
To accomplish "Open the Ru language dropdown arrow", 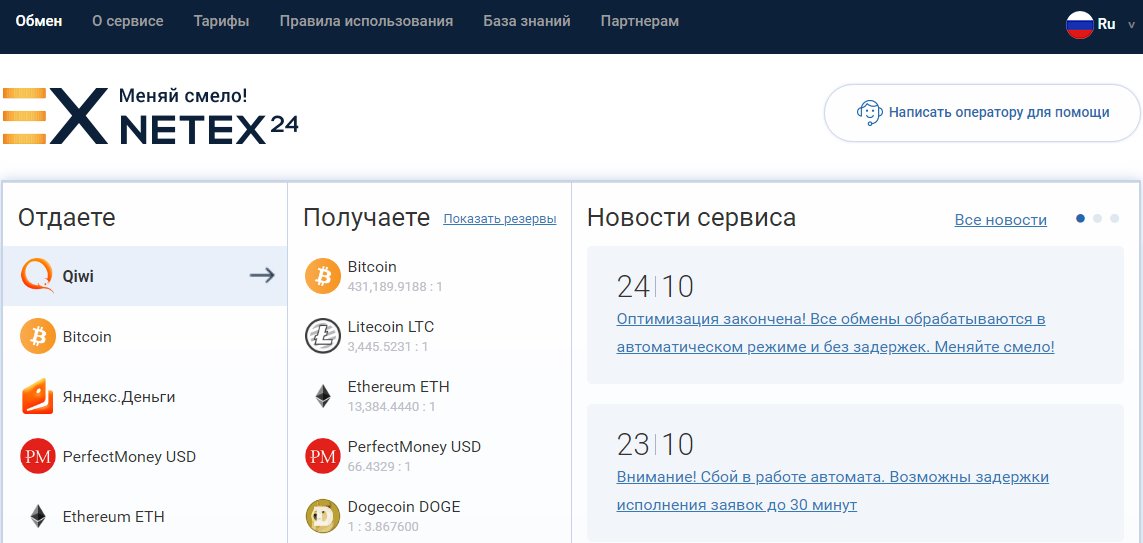I will 1131,24.
